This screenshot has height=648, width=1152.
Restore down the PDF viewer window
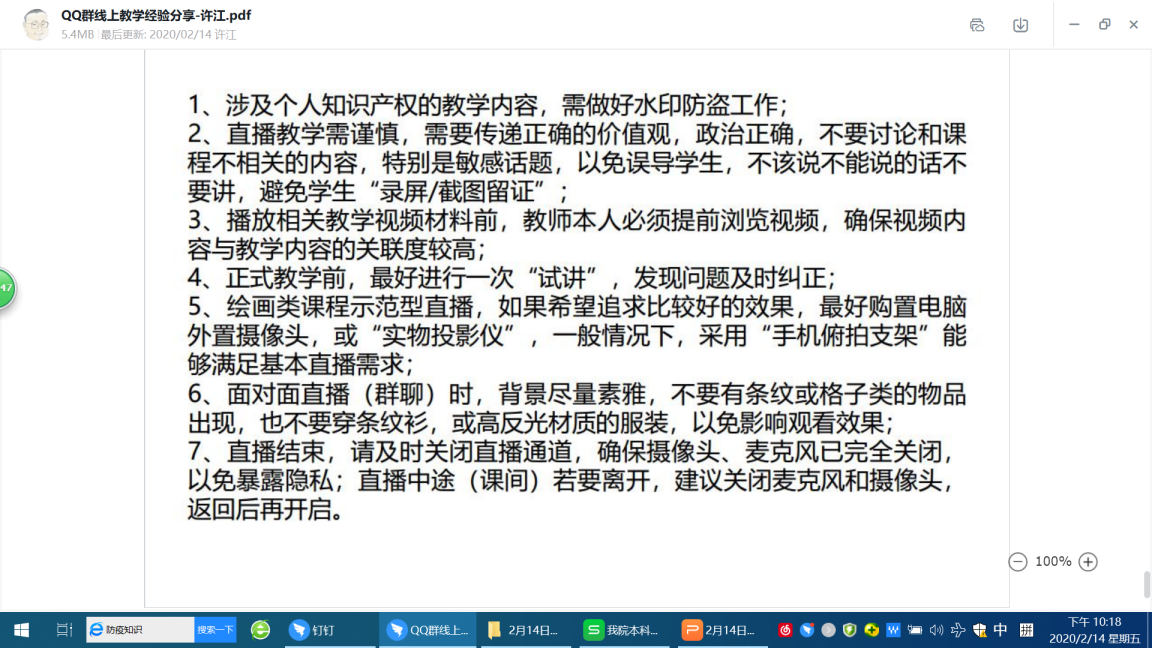(1104, 25)
